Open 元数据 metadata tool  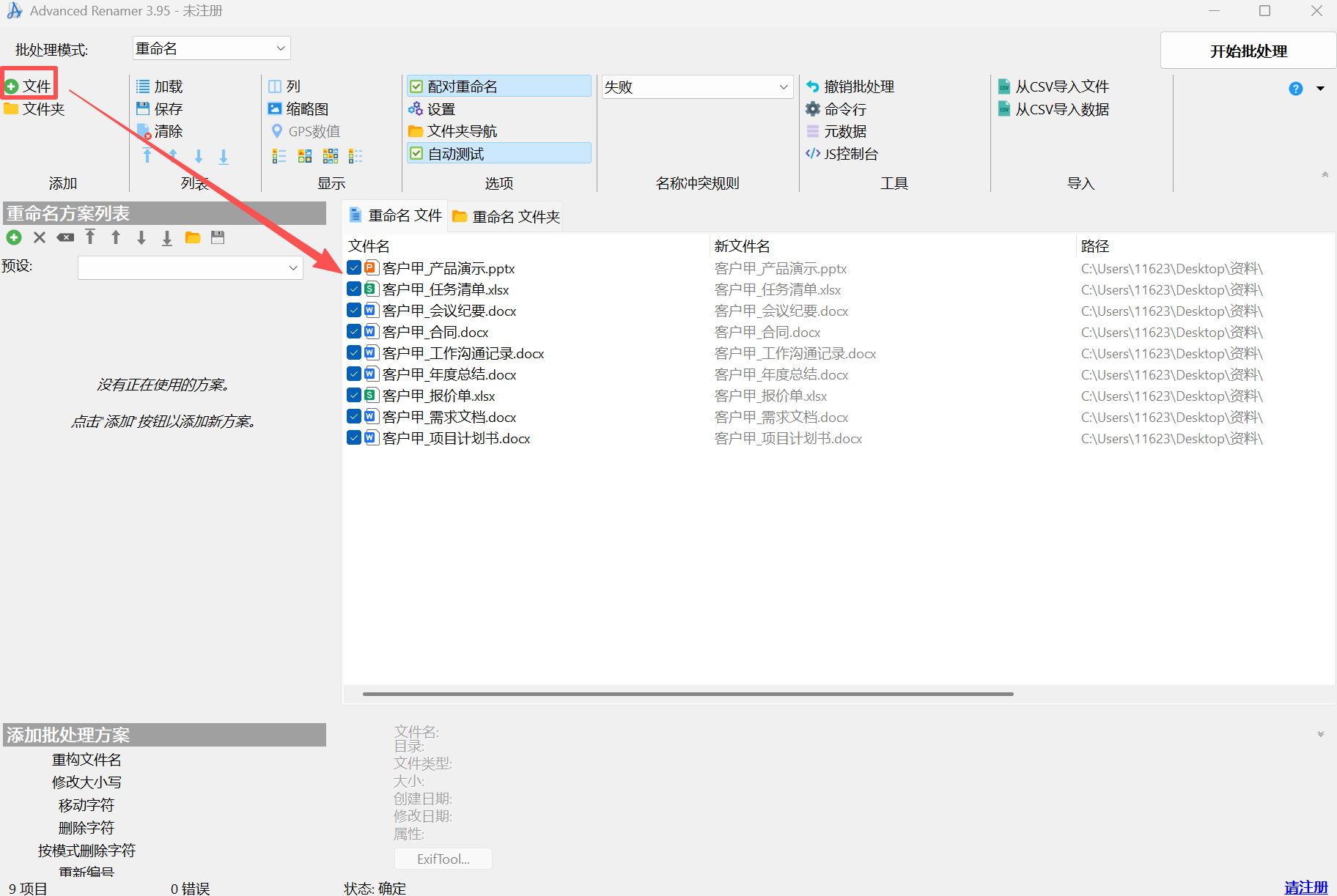[x=836, y=132]
